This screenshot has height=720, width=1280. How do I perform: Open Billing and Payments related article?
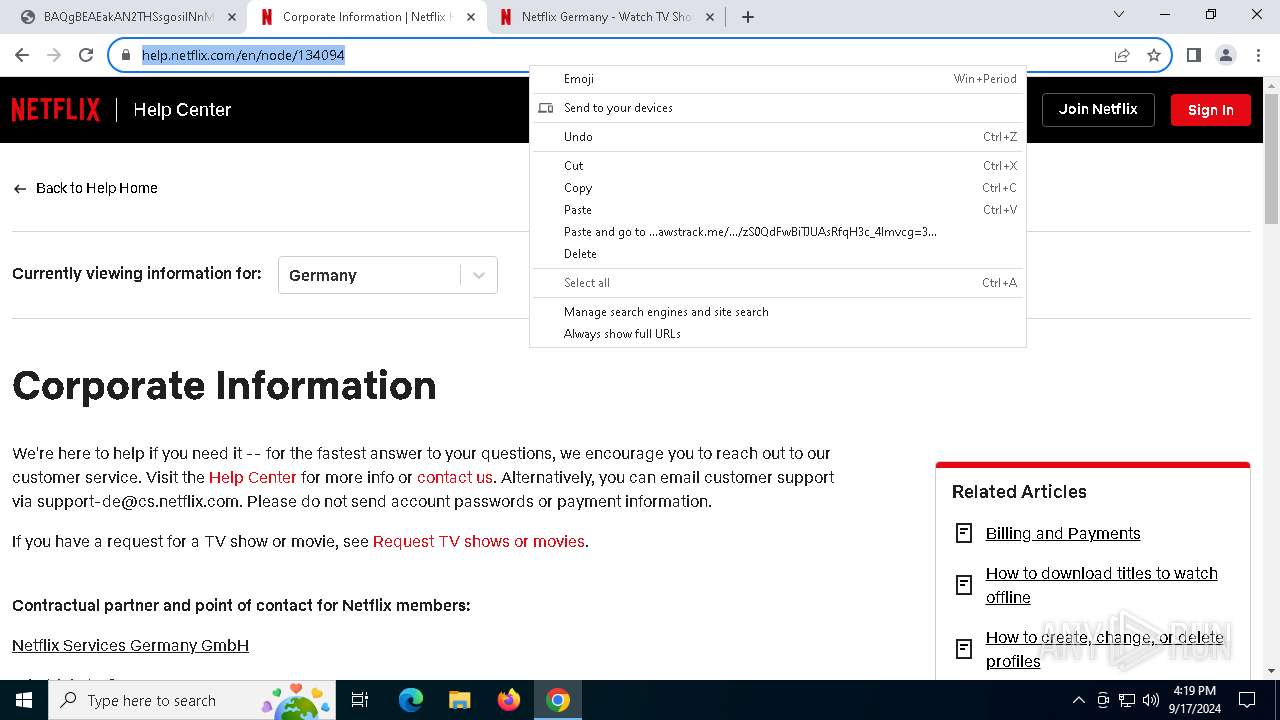point(1063,533)
